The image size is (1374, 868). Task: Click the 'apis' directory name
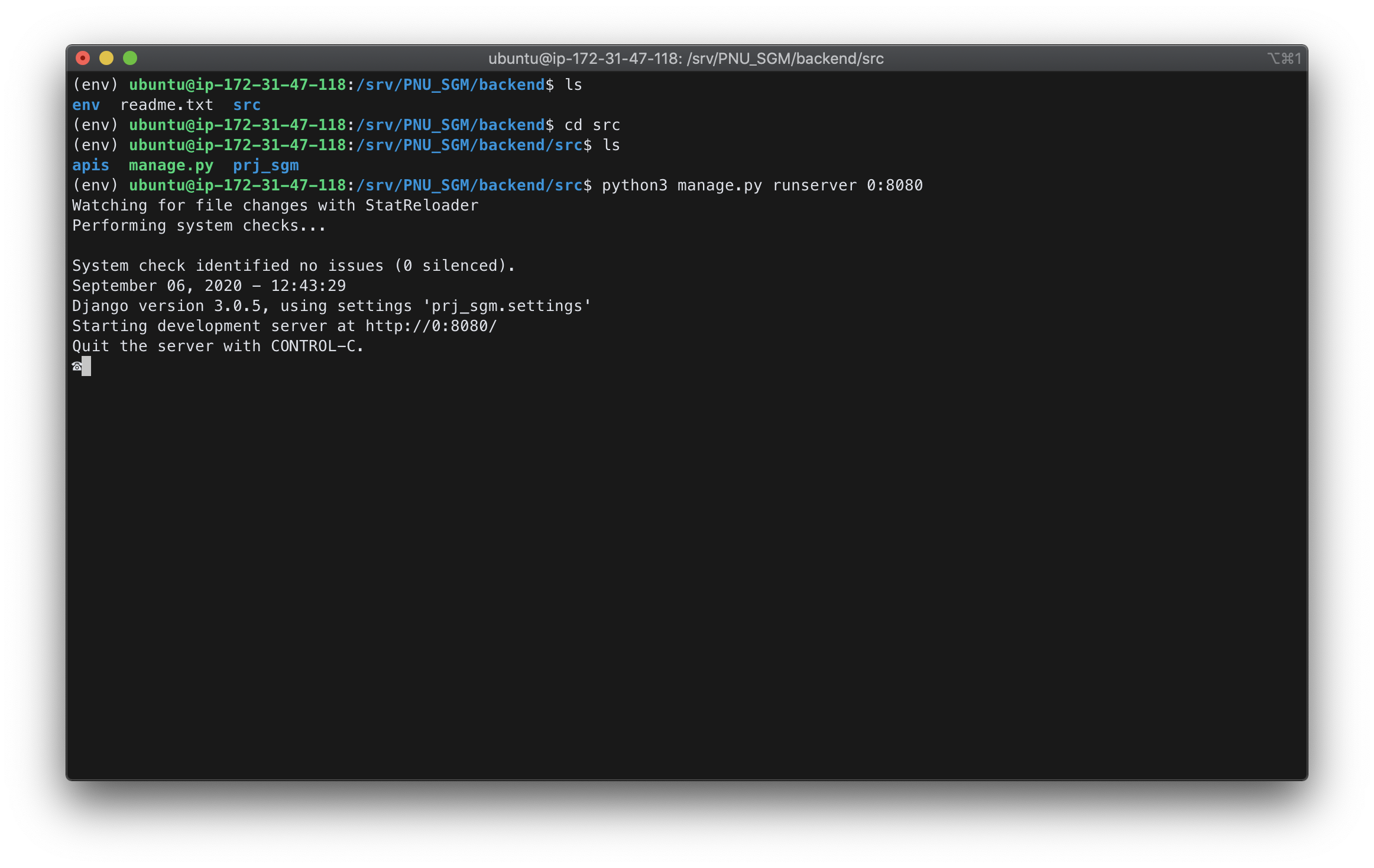click(x=90, y=165)
